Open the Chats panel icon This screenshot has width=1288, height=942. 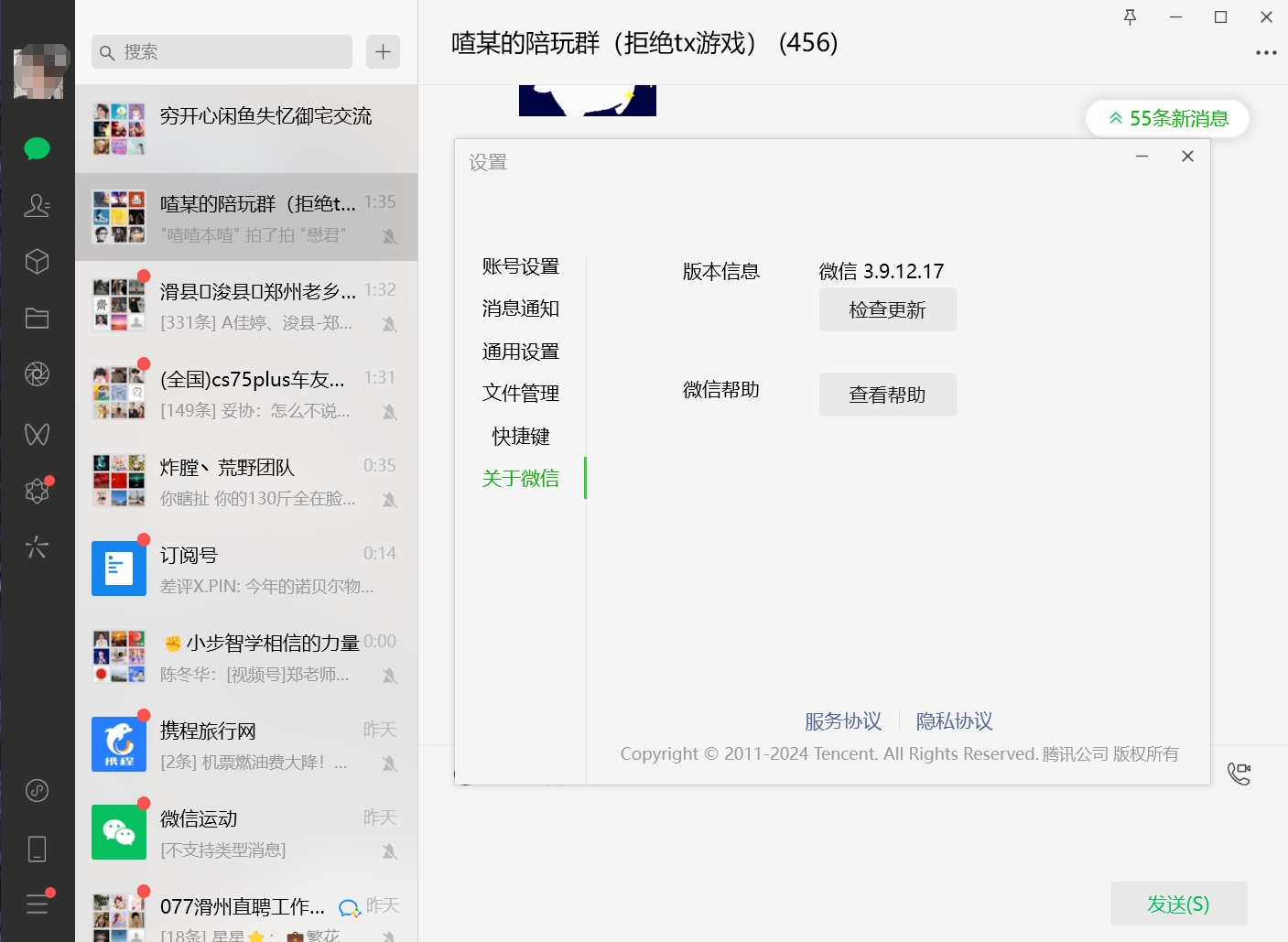tap(37, 148)
